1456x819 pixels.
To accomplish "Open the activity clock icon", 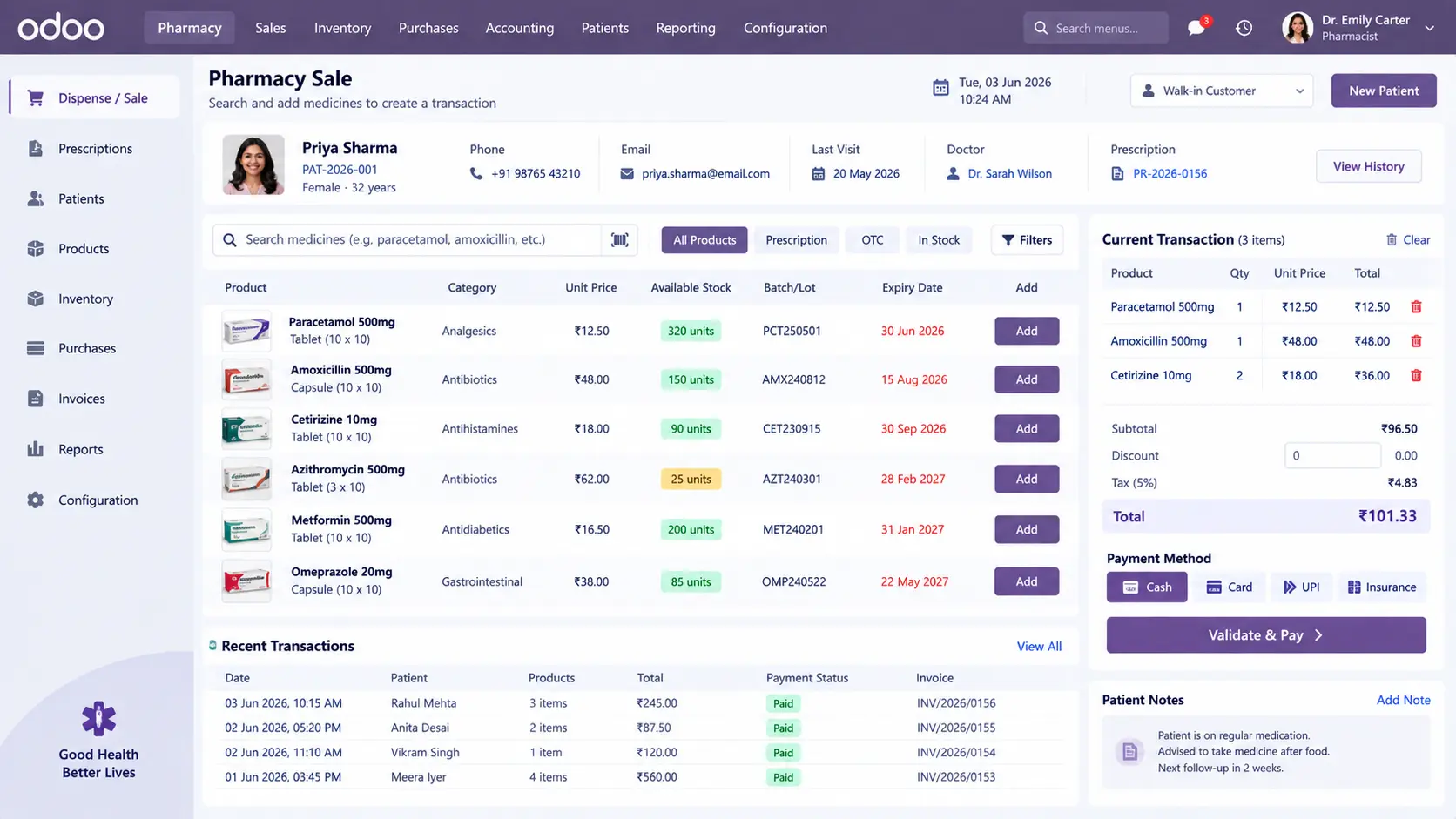I will [x=1244, y=28].
